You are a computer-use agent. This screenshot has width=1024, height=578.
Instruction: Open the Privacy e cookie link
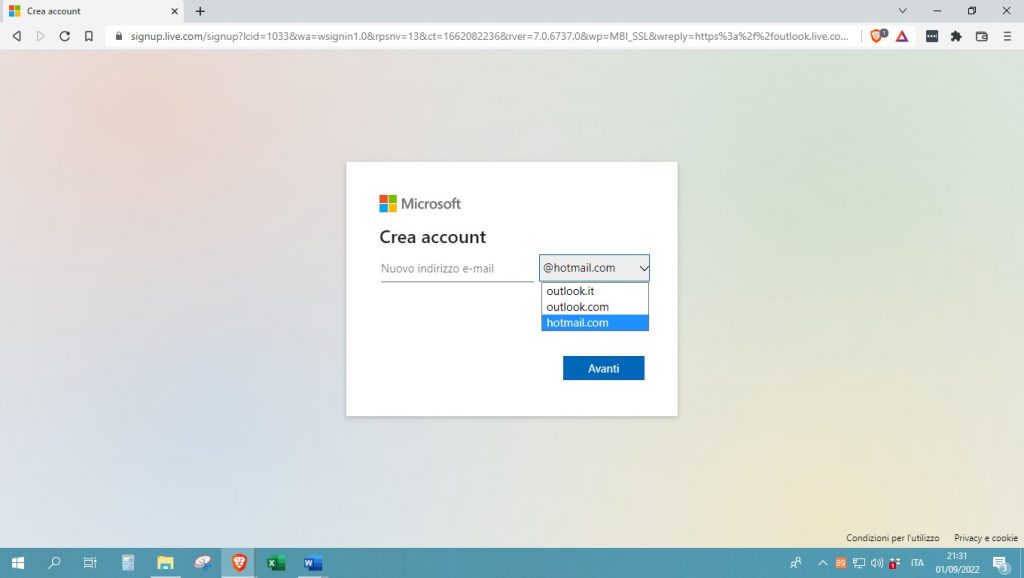pyautogui.click(x=985, y=538)
